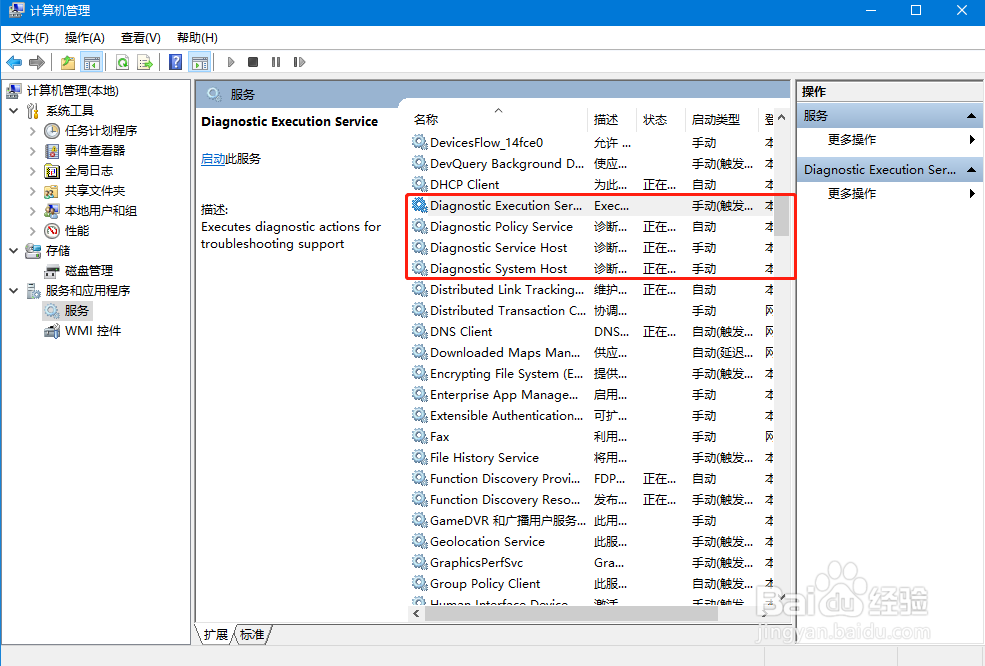Screen dimensions: 985x666
Task: Click the 启动类型 column header
Action: point(716,119)
